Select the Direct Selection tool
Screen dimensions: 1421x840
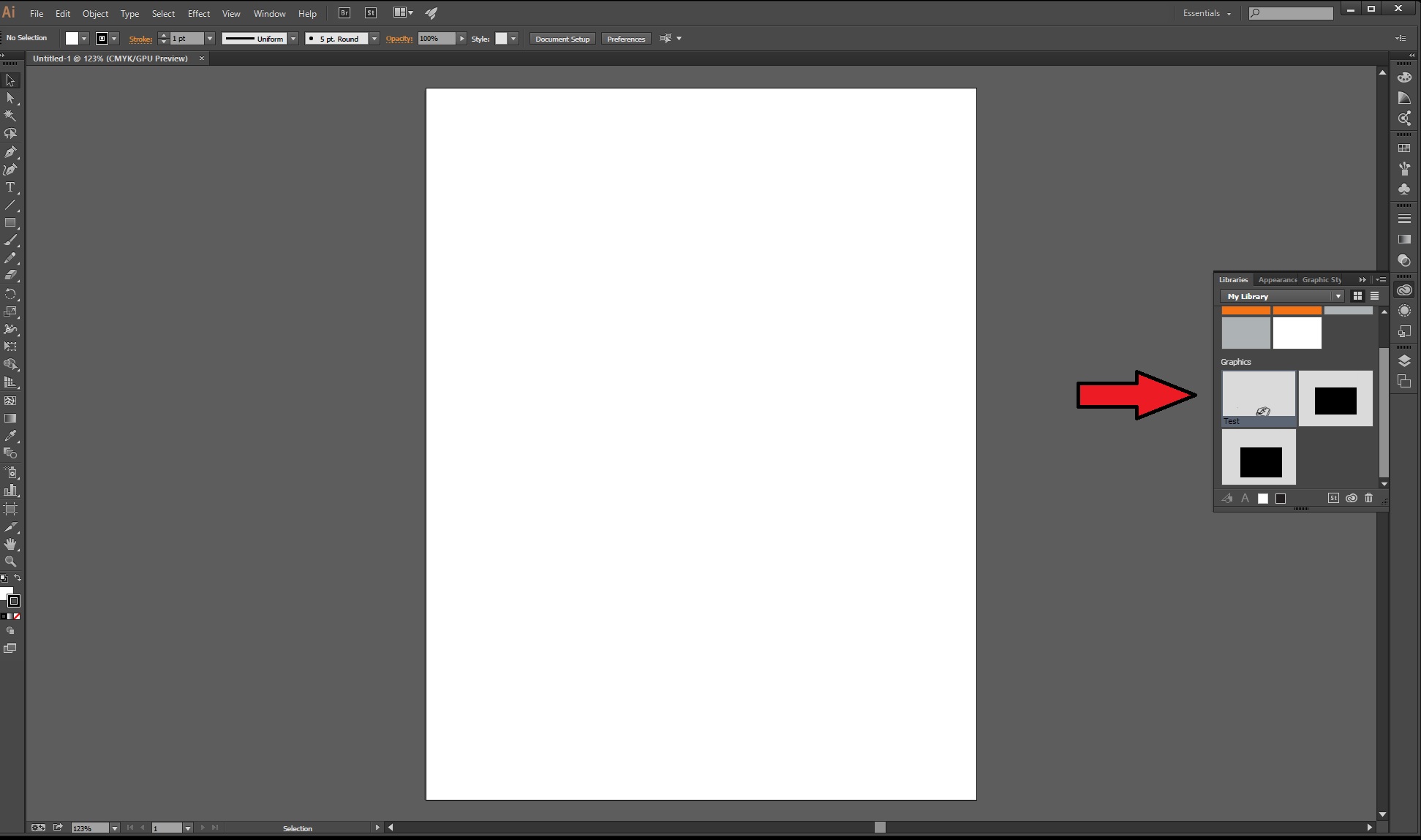pos(10,98)
